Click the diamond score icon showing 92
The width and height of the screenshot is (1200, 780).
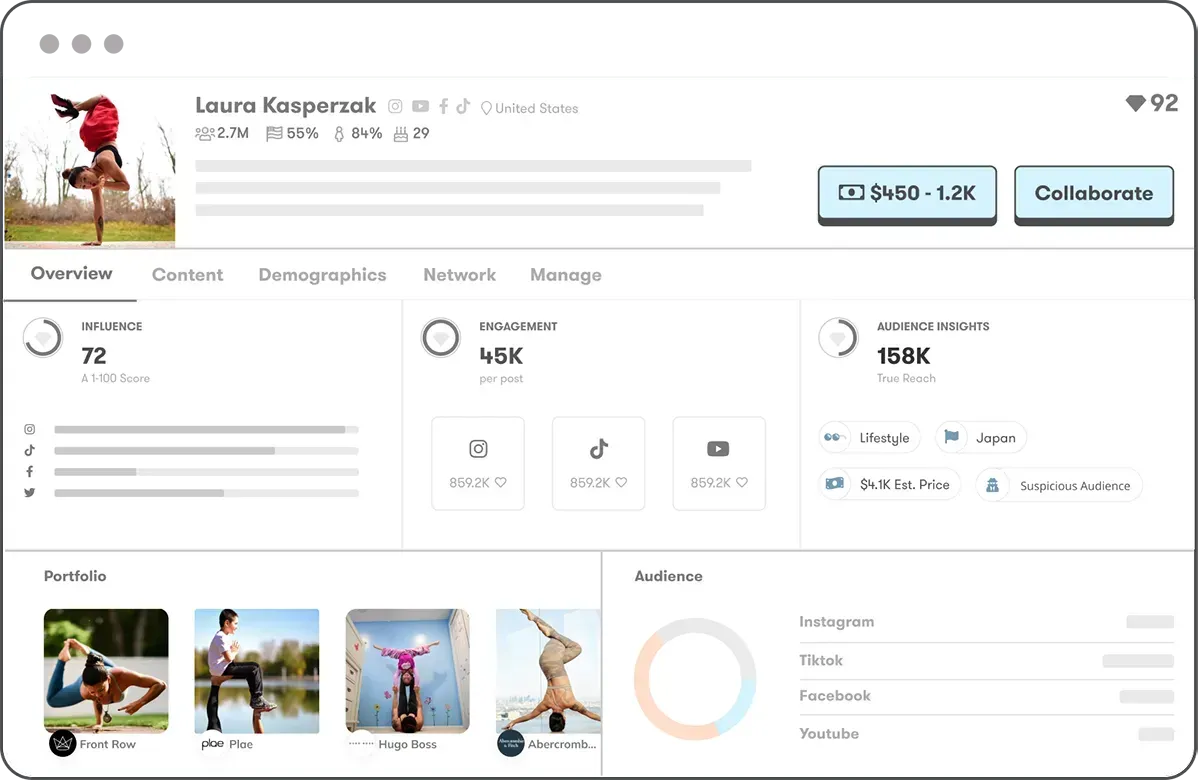click(x=1135, y=103)
